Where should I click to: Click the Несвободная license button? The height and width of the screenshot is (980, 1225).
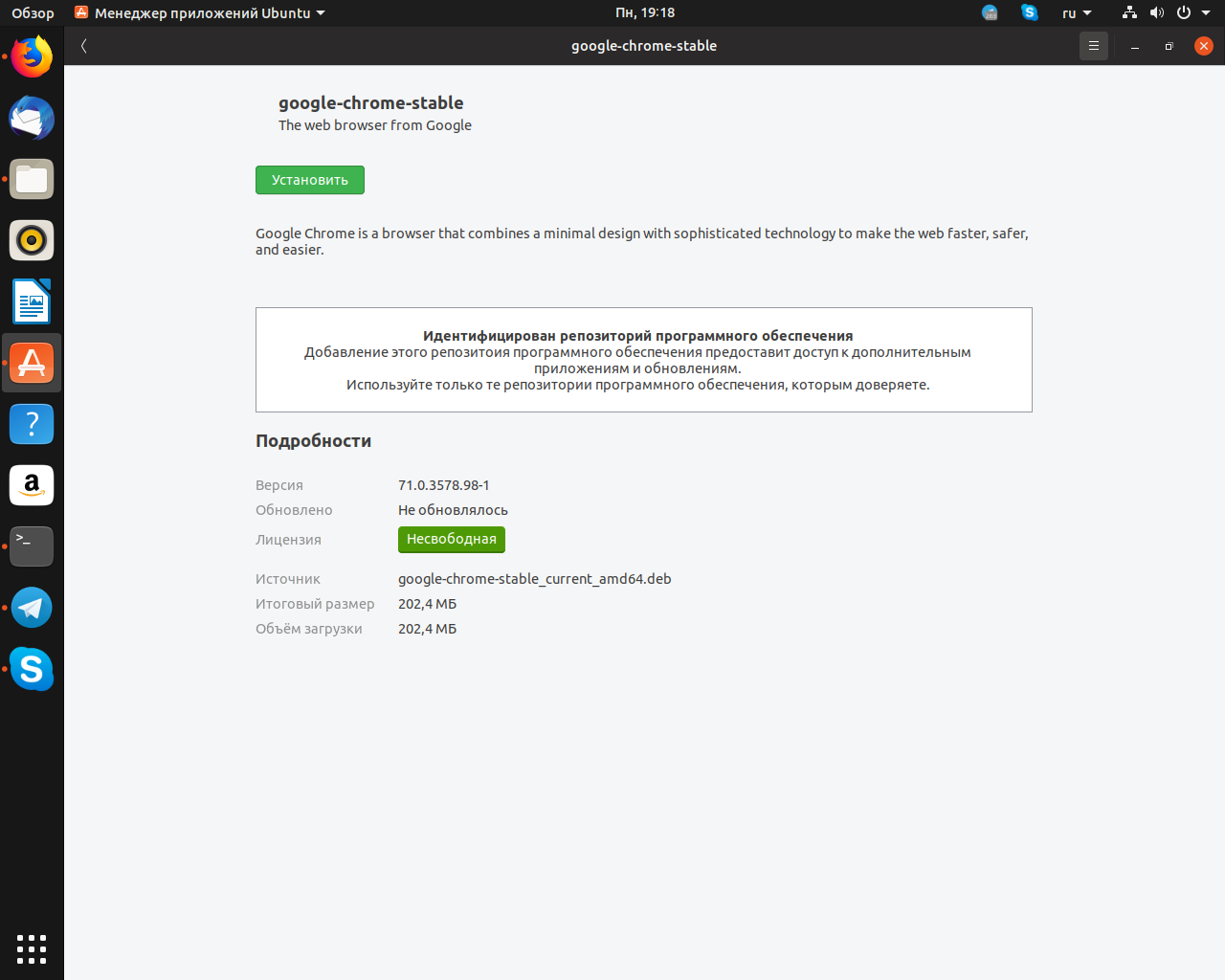pos(452,539)
